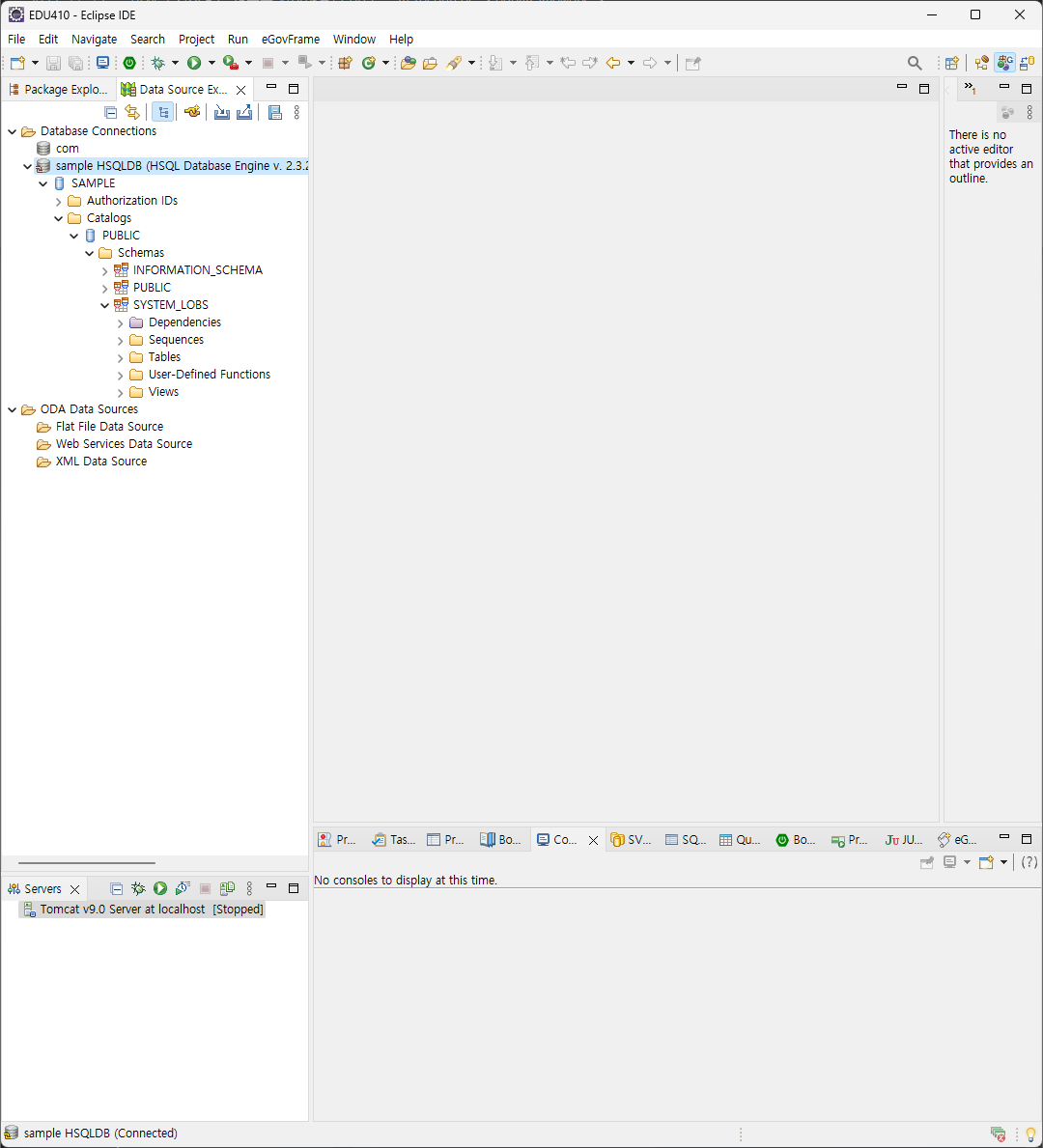
Task: Close the Data Source Explorer tab
Action: tap(241, 90)
